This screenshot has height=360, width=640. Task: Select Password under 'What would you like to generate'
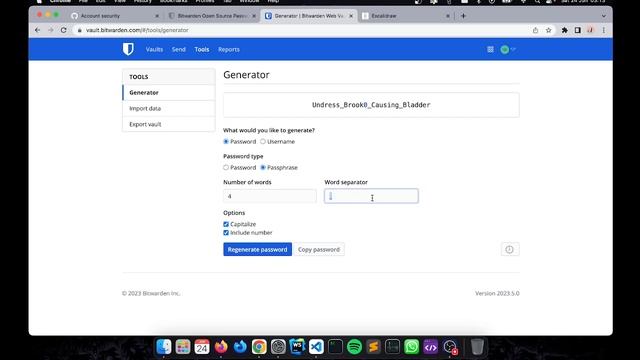[x=226, y=142]
